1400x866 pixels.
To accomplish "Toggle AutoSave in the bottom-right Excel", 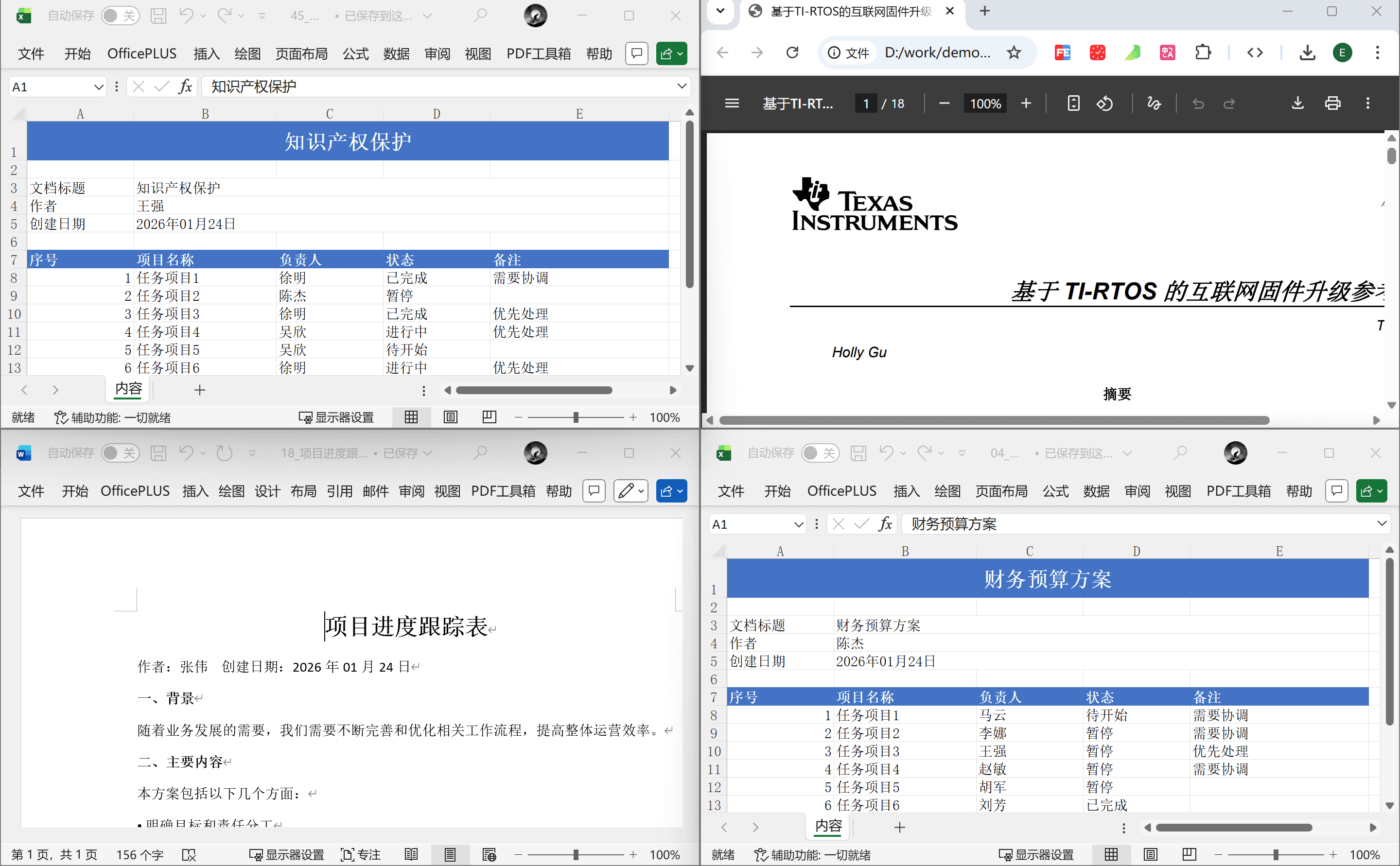I will tap(819, 452).
